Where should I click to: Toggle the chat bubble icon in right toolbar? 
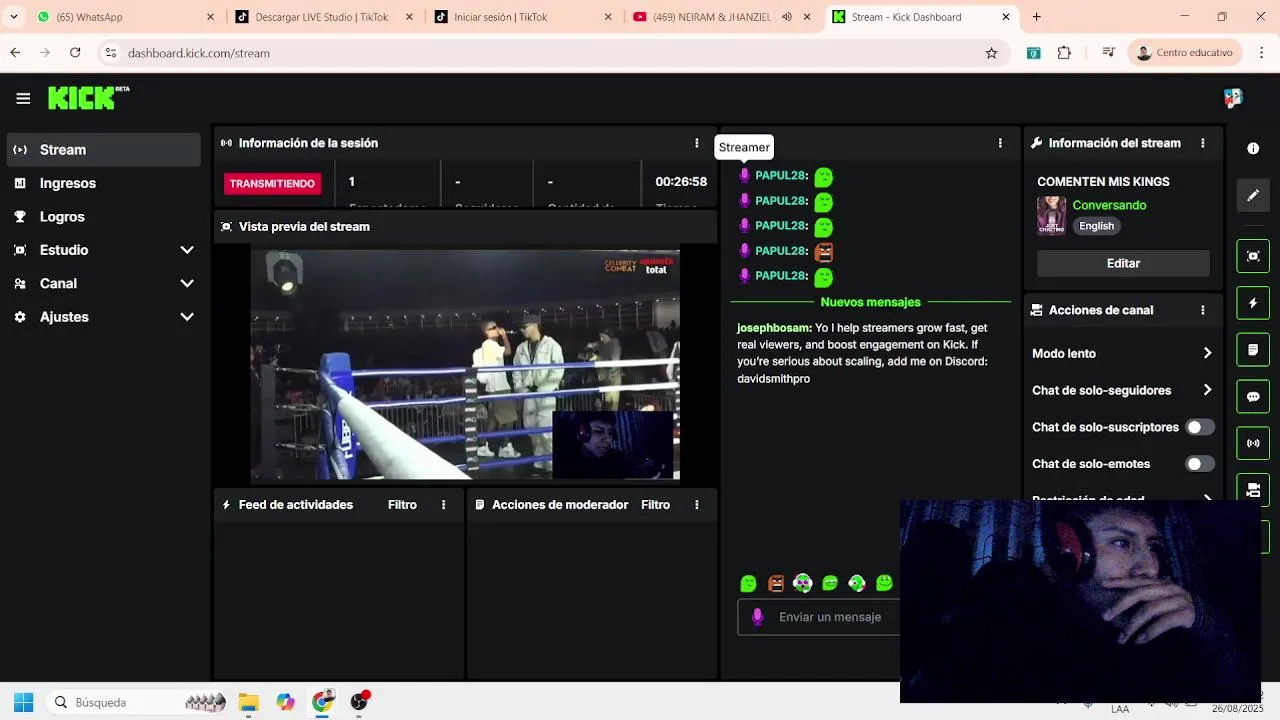click(x=1253, y=397)
